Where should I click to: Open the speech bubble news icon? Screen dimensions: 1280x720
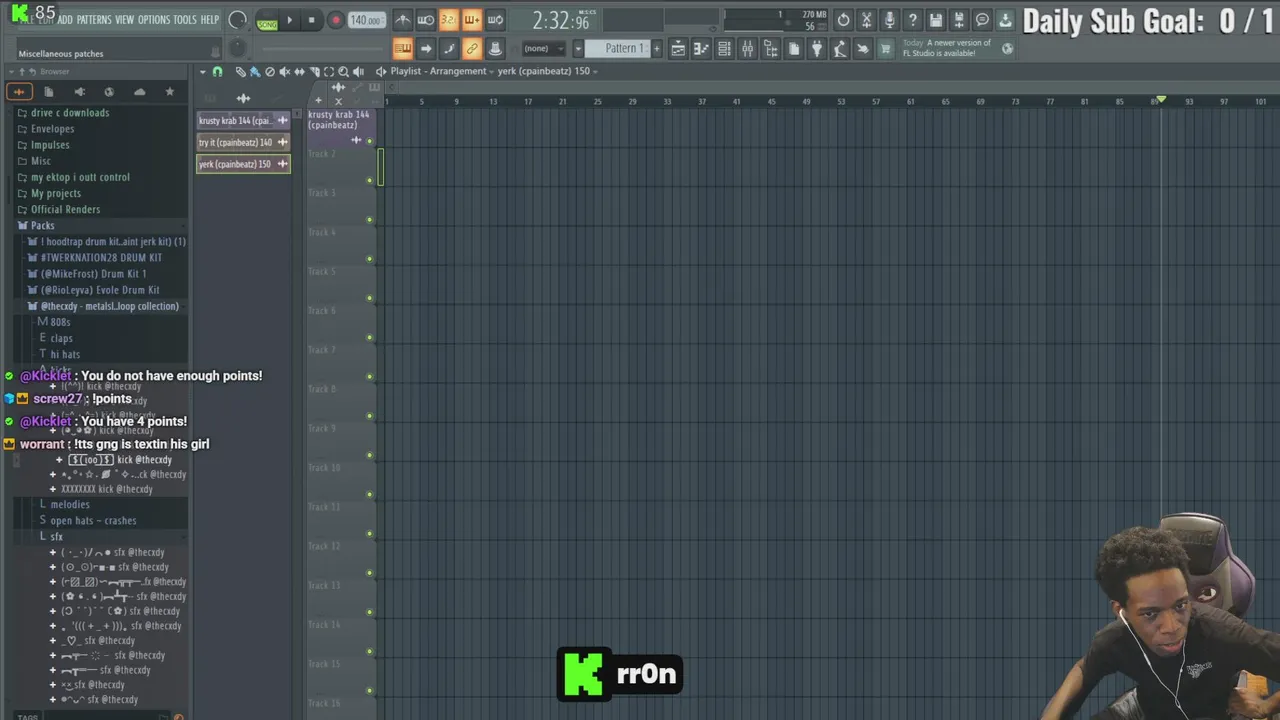pyautogui.click(x=981, y=20)
